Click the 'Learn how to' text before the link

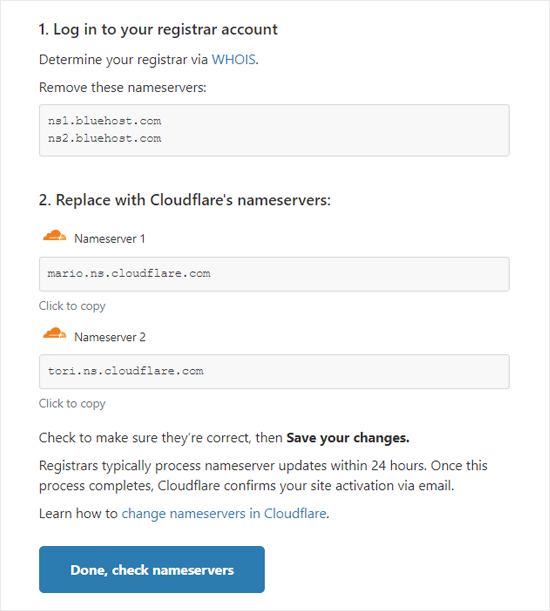tap(78, 514)
